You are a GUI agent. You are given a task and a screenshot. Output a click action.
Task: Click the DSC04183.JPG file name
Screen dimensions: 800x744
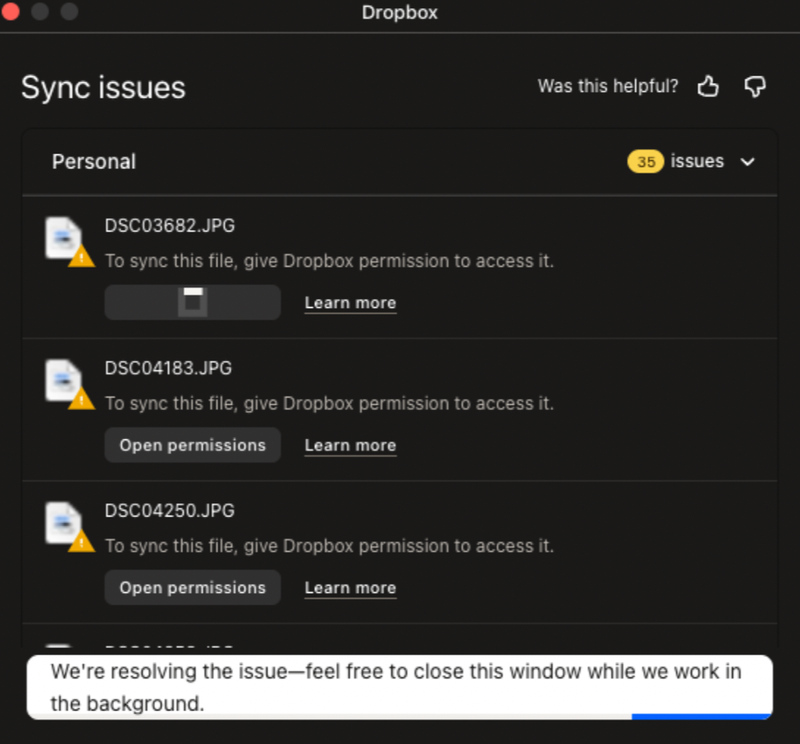click(168, 368)
